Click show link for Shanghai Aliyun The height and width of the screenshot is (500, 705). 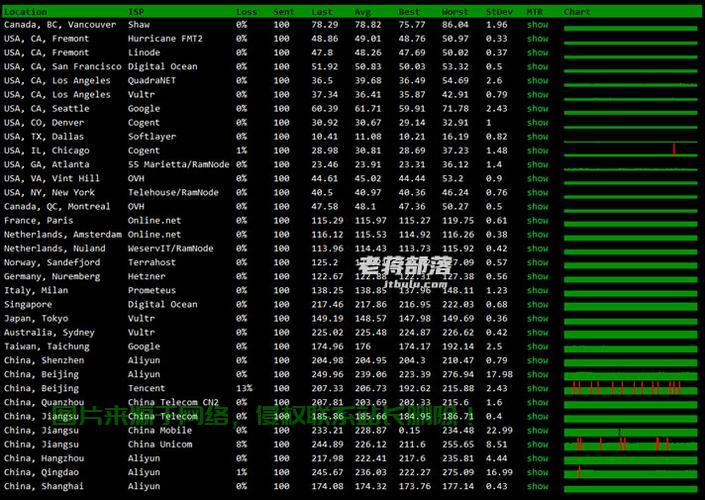537,486
